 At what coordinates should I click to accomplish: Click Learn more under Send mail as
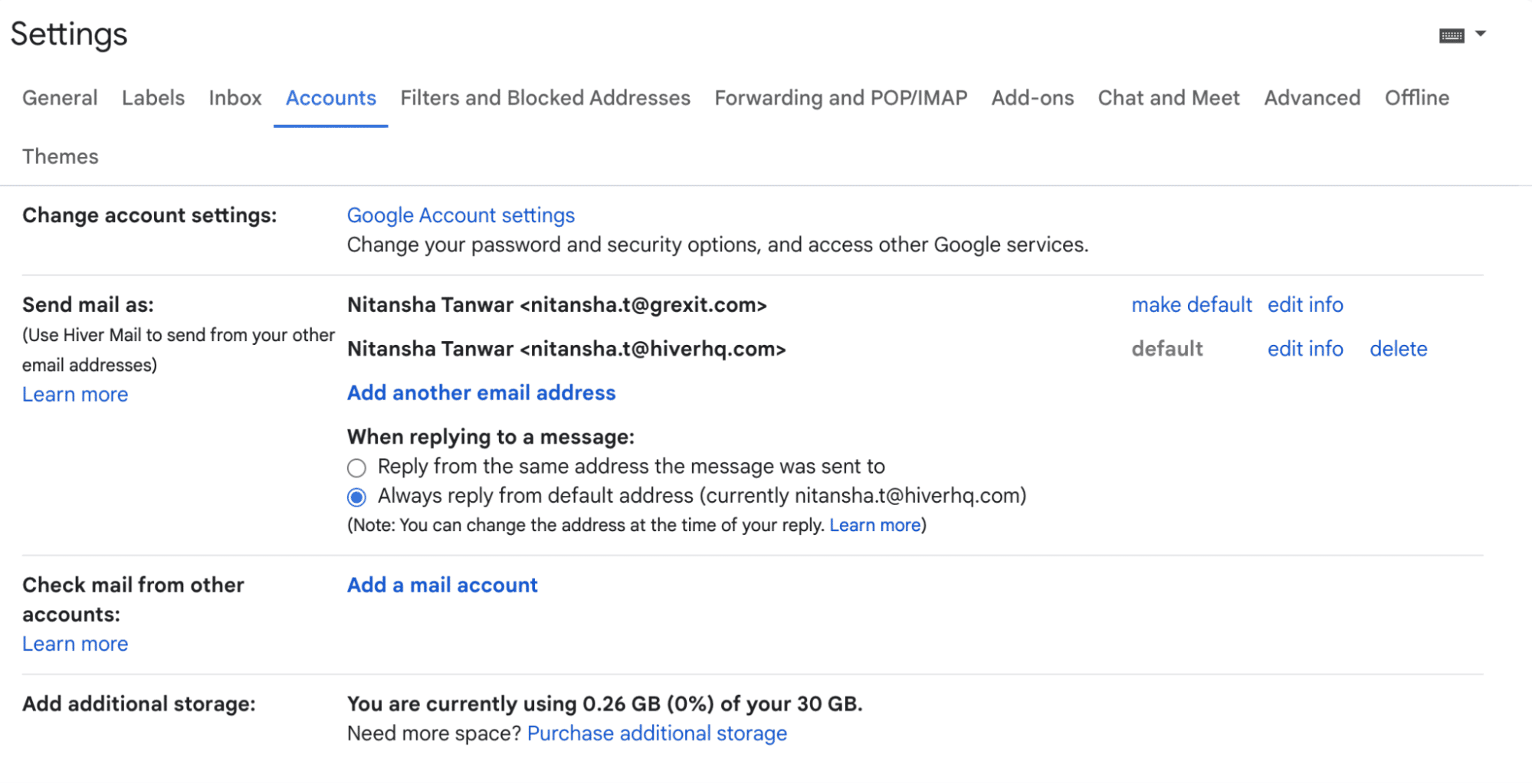pyautogui.click(x=74, y=394)
